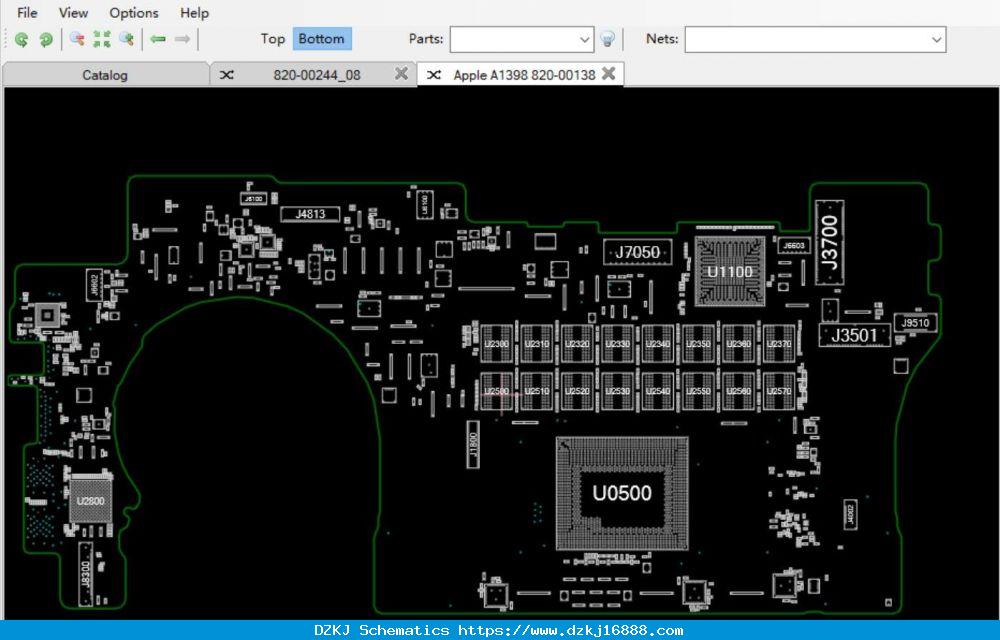The width and height of the screenshot is (1000, 640).
Task: Select the Bottom board side
Action: [321, 39]
